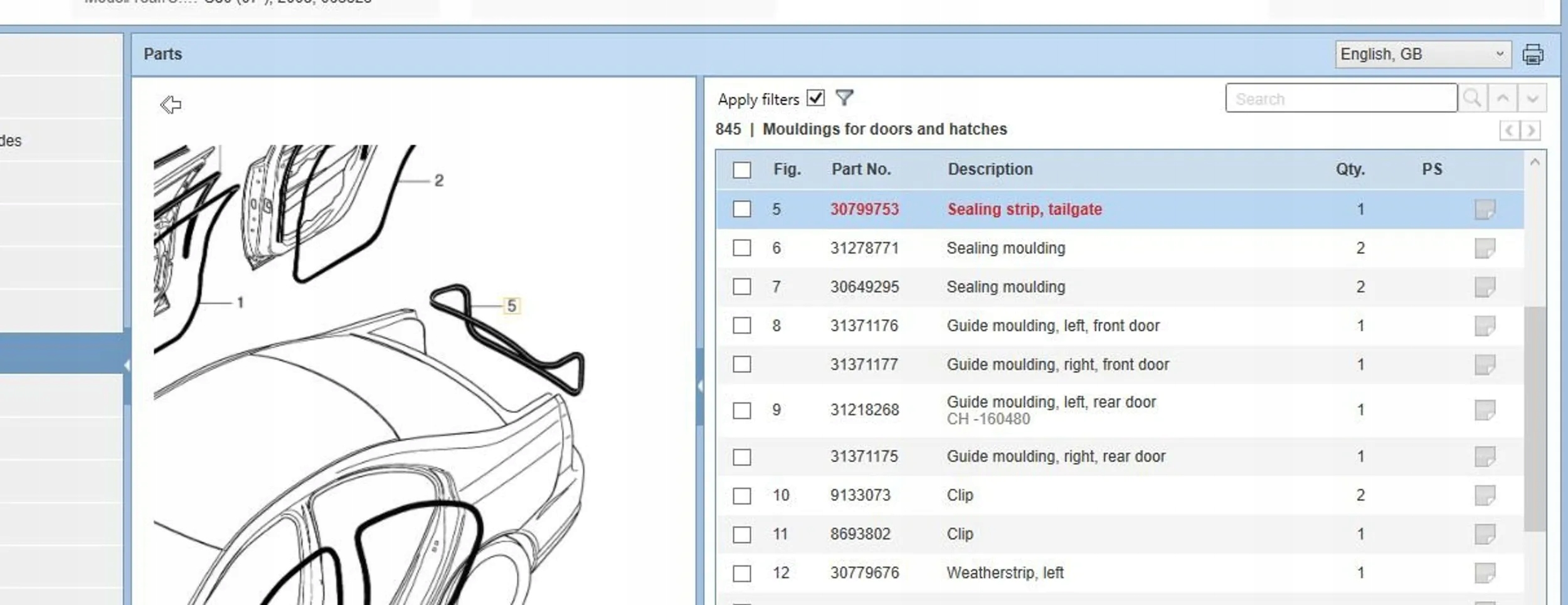Select Guide moulding, right, rear door

1056,457
